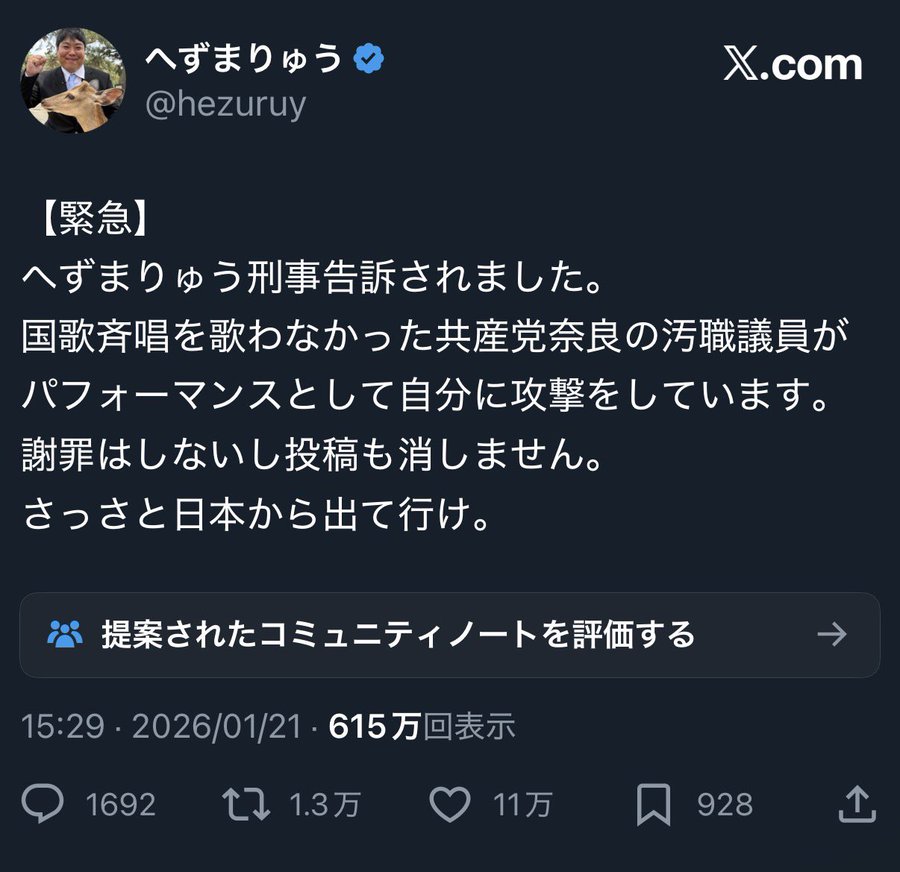
Task: Click the X.com logo
Action: 792,65
